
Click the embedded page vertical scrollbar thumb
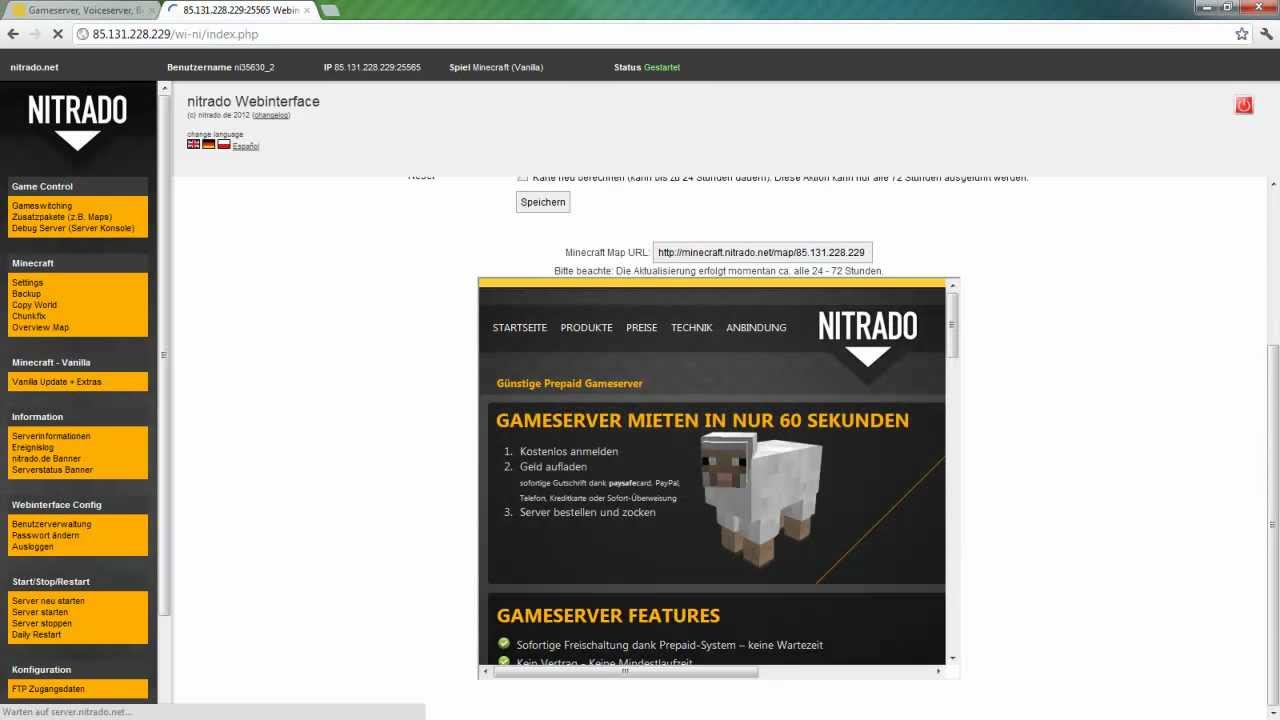tap(953, 326)
